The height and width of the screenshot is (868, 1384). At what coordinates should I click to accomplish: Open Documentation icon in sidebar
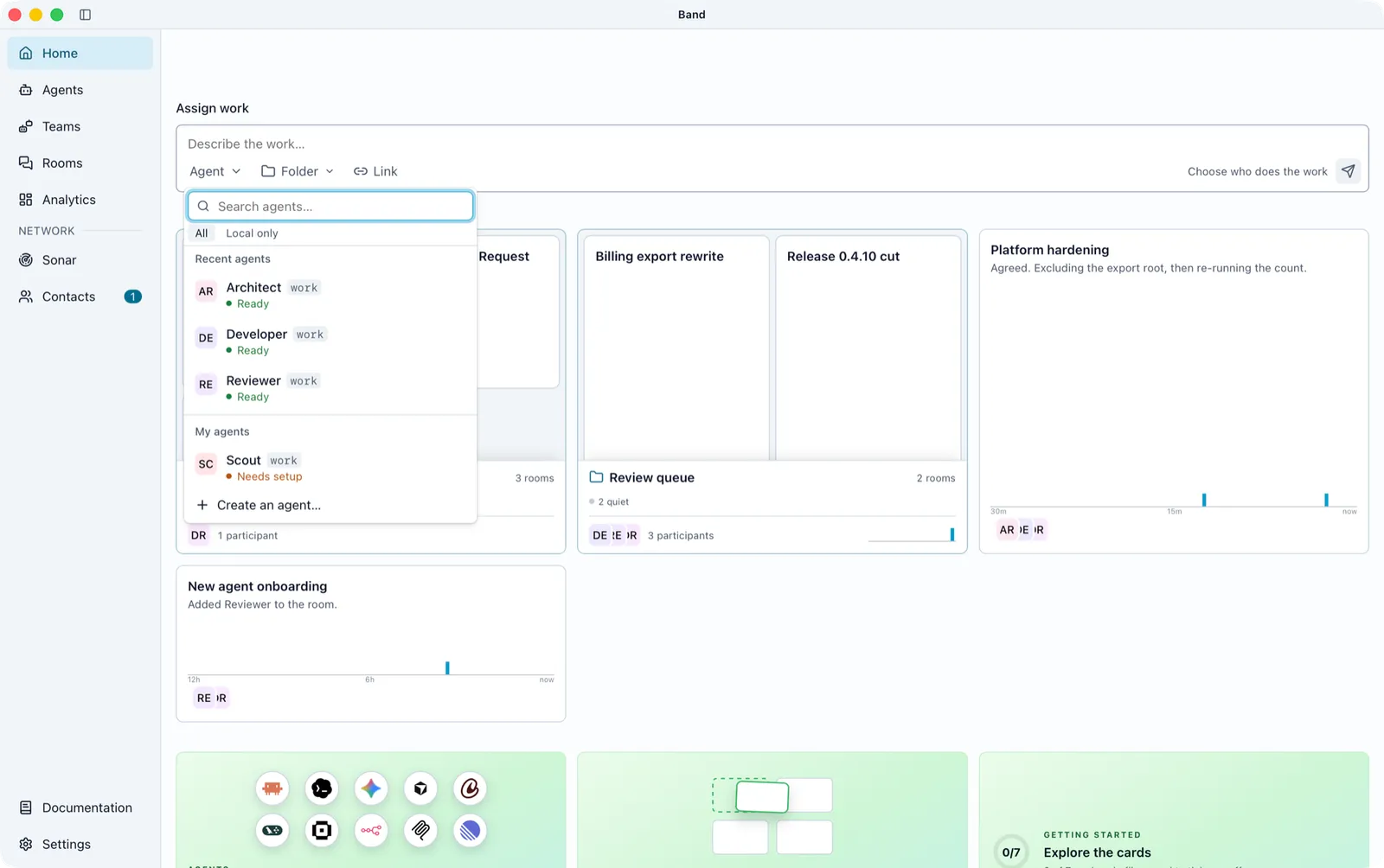tap(26, 807)
